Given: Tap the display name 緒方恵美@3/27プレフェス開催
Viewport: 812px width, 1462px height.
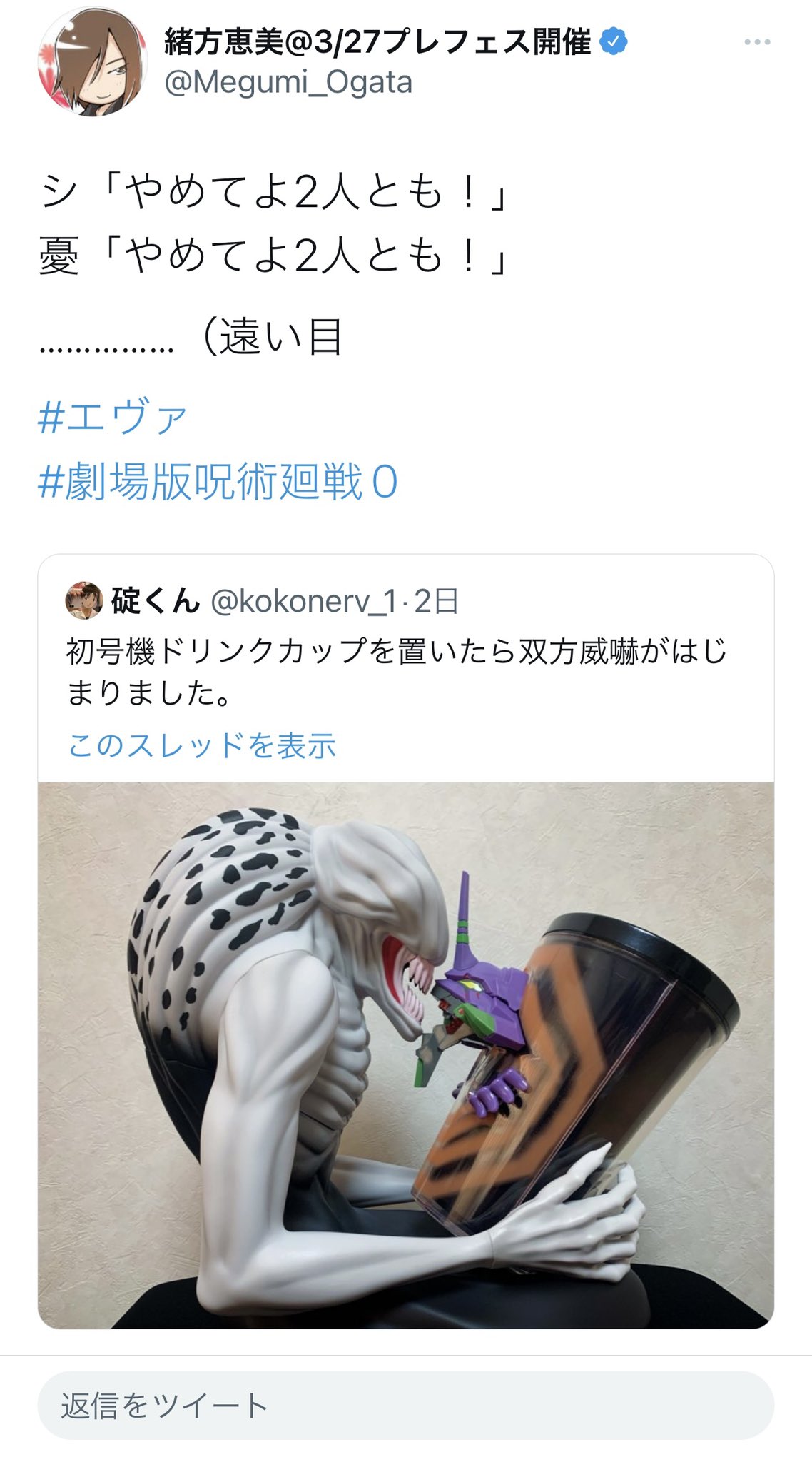Looking at the screenshot, I should click(x=377, y=42).
